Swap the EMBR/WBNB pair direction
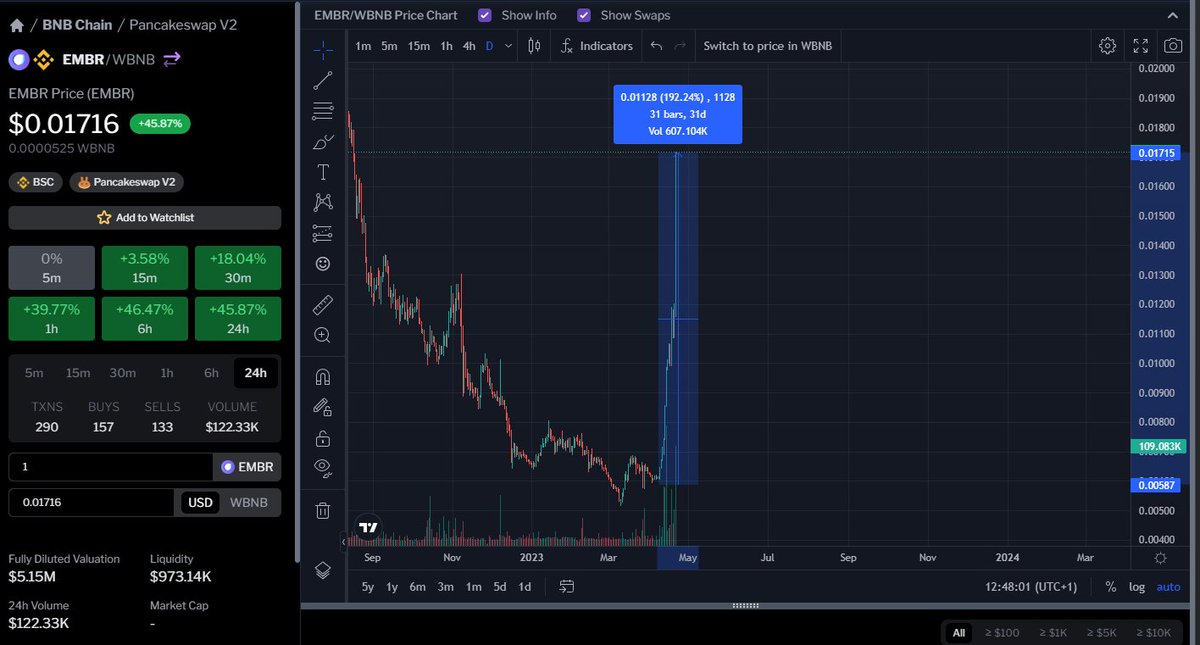The width and height of the screenshot is (1200, 645). click(172, 59)
